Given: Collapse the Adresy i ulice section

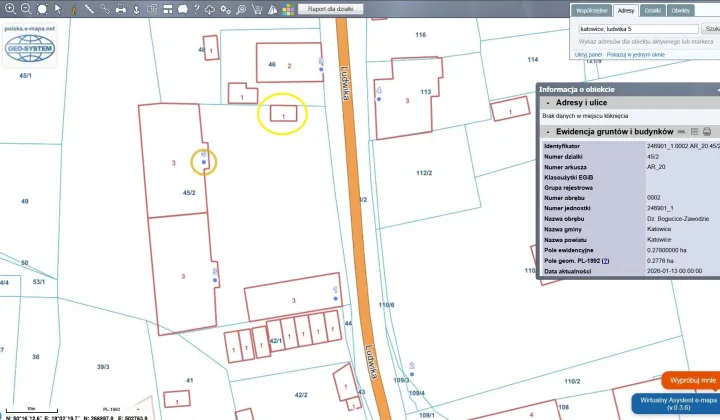Looking at the screenshot, I should point(546,103).
